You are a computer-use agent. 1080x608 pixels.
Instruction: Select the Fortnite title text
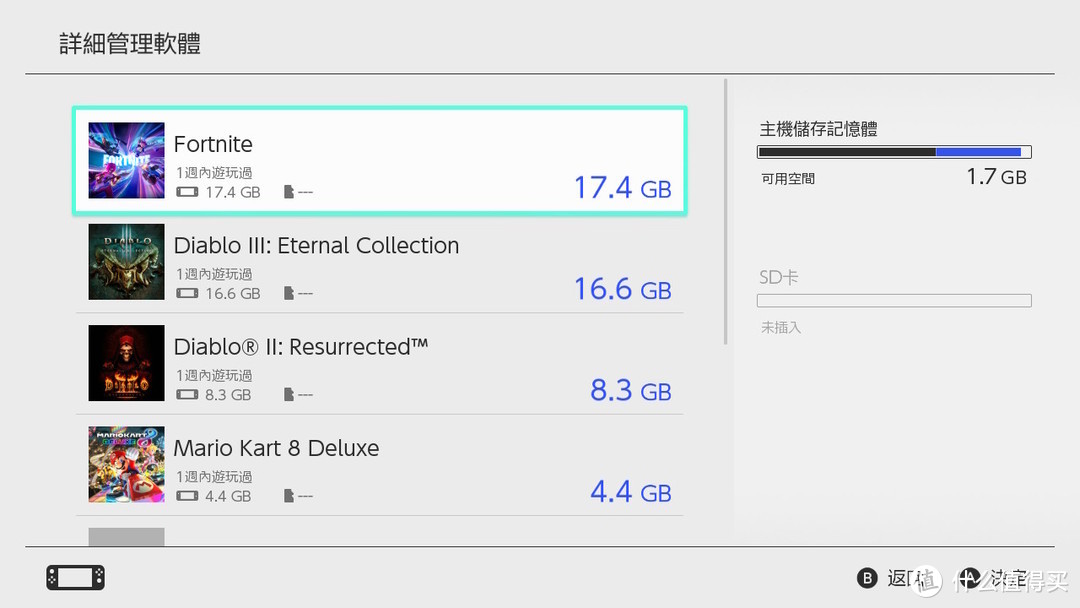click(x=213, y=144)
